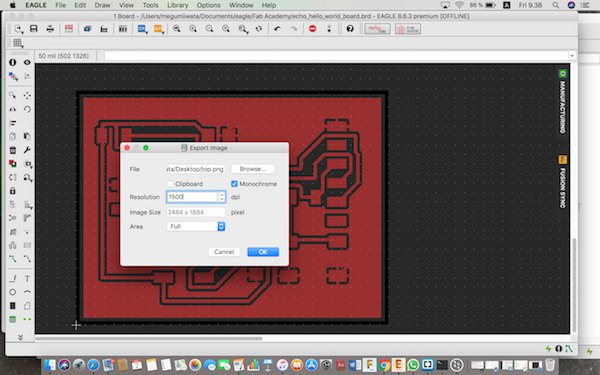
Task: Select the Text tool
Action: click(x=27, y=279)
